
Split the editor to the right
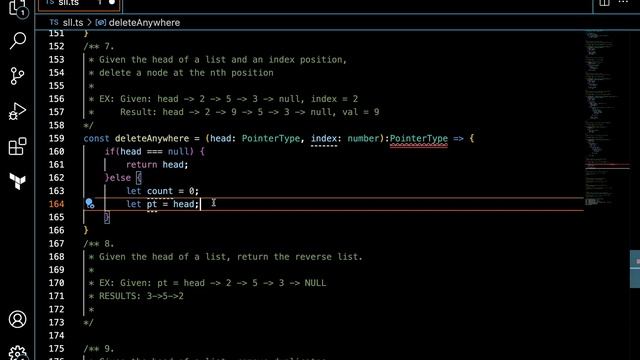(x=604, y=3)
